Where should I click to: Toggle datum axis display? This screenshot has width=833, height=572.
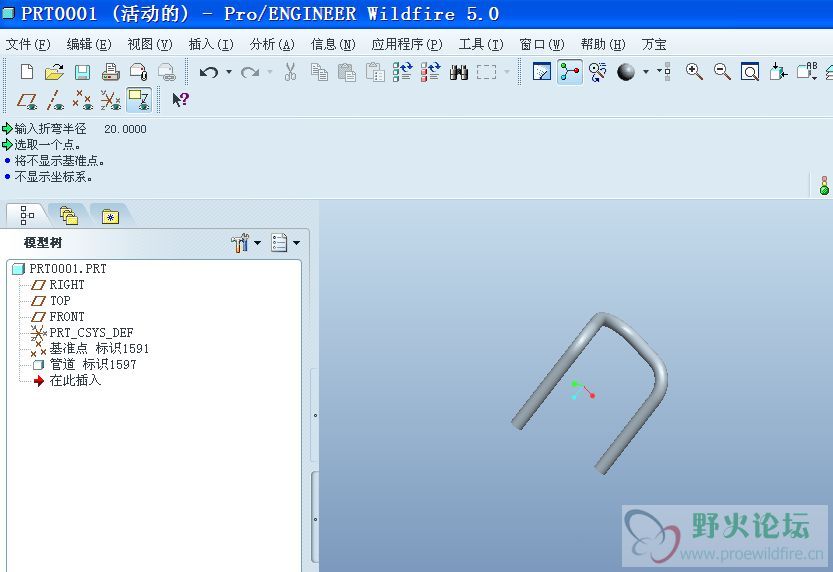(x=55, y=100)
